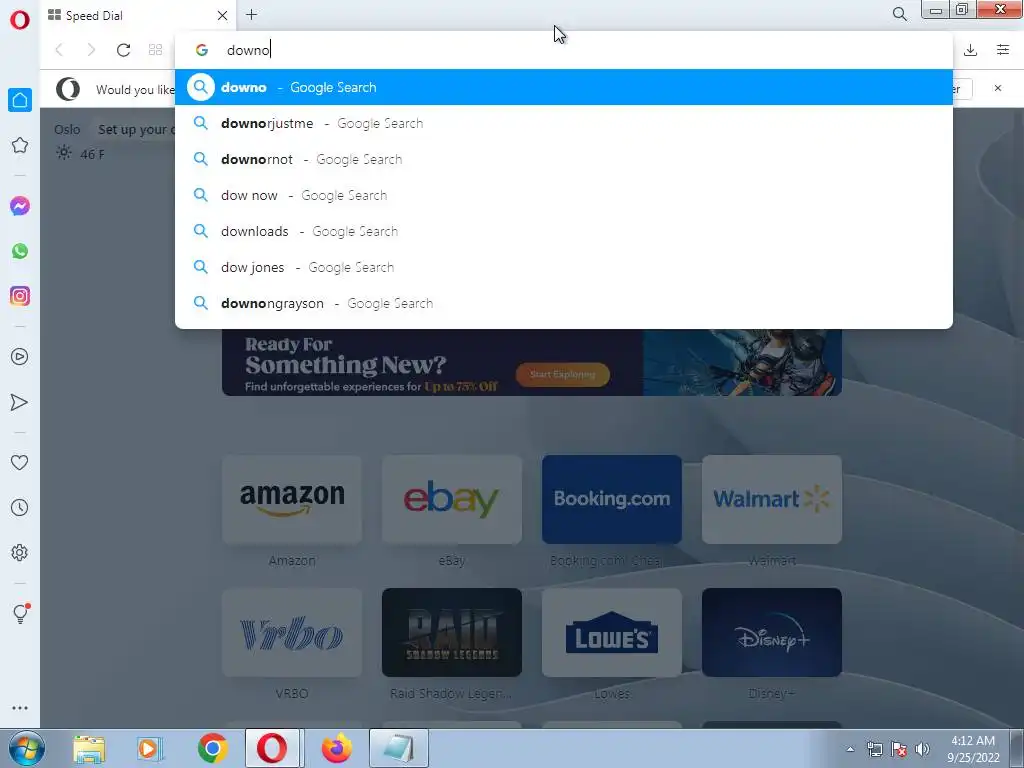Dismiss the Opera notification bar
The image size is (1024, 768).
[x=997, y=88]
